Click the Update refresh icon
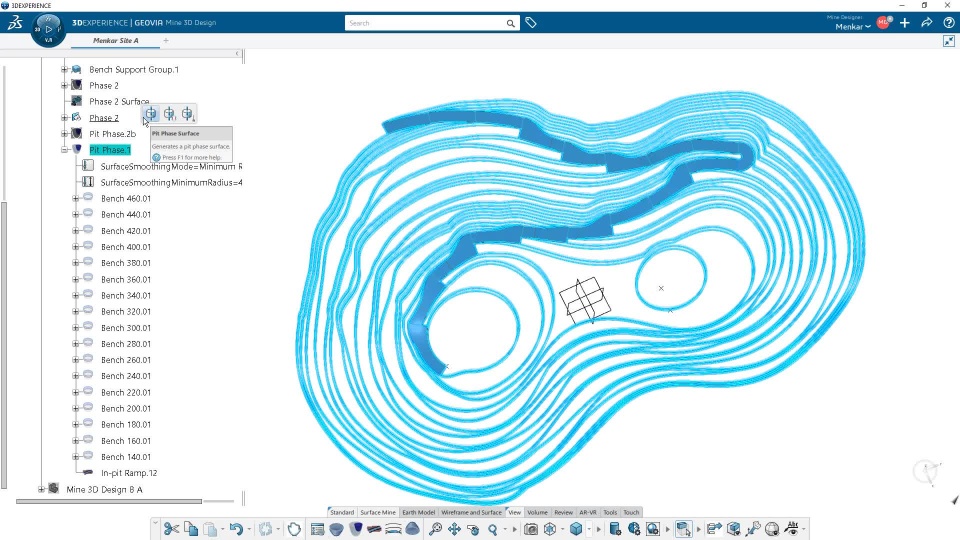 tap(266, 529)
